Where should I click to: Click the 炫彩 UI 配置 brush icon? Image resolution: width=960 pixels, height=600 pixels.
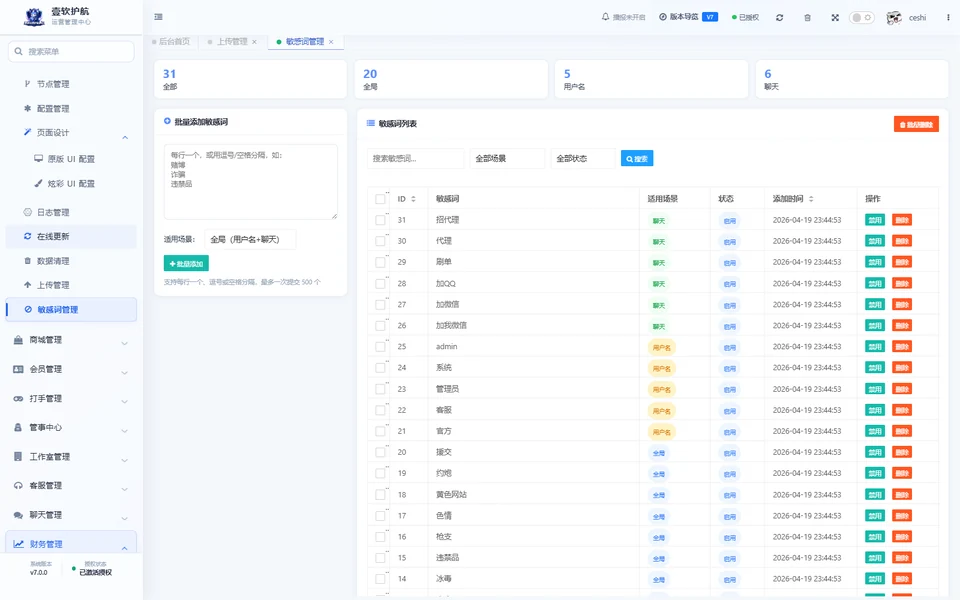point(39,183)
